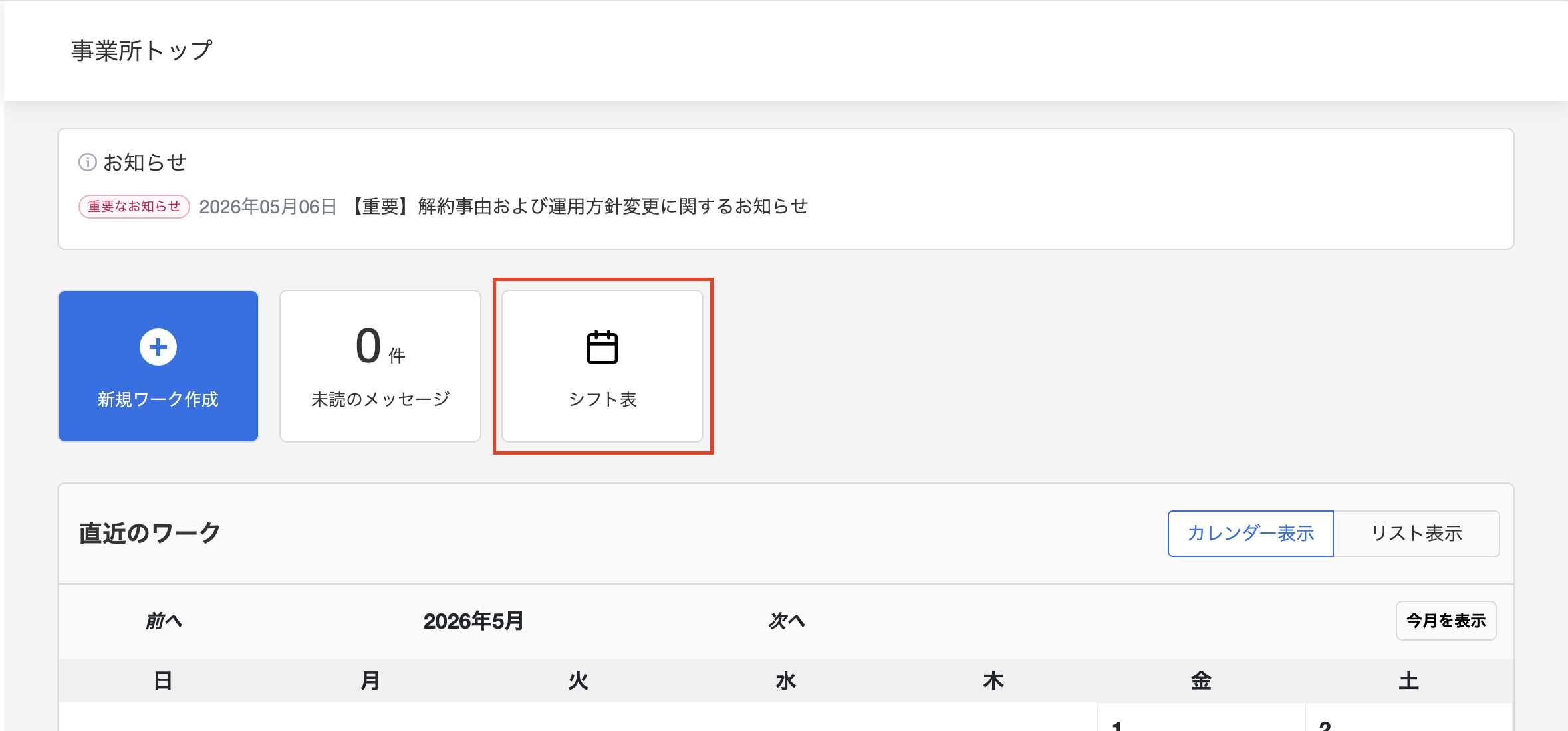Open the shift table calendar icon
1568x731 pixels.
[602, 347]
